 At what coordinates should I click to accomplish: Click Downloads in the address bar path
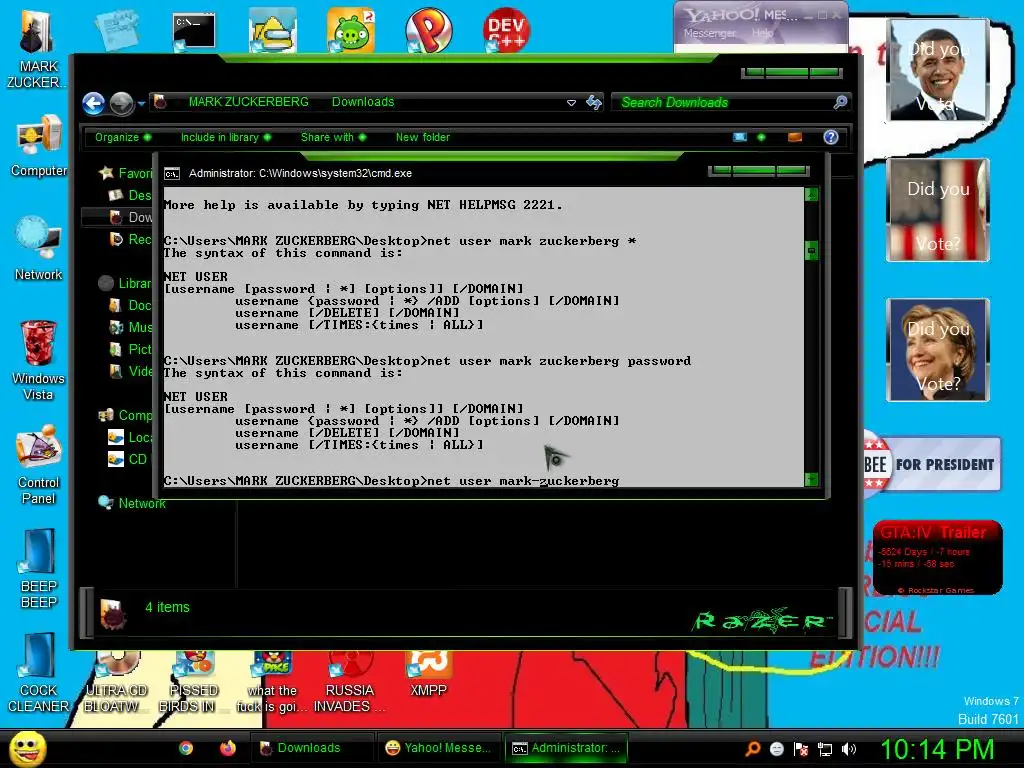point(363,102)
